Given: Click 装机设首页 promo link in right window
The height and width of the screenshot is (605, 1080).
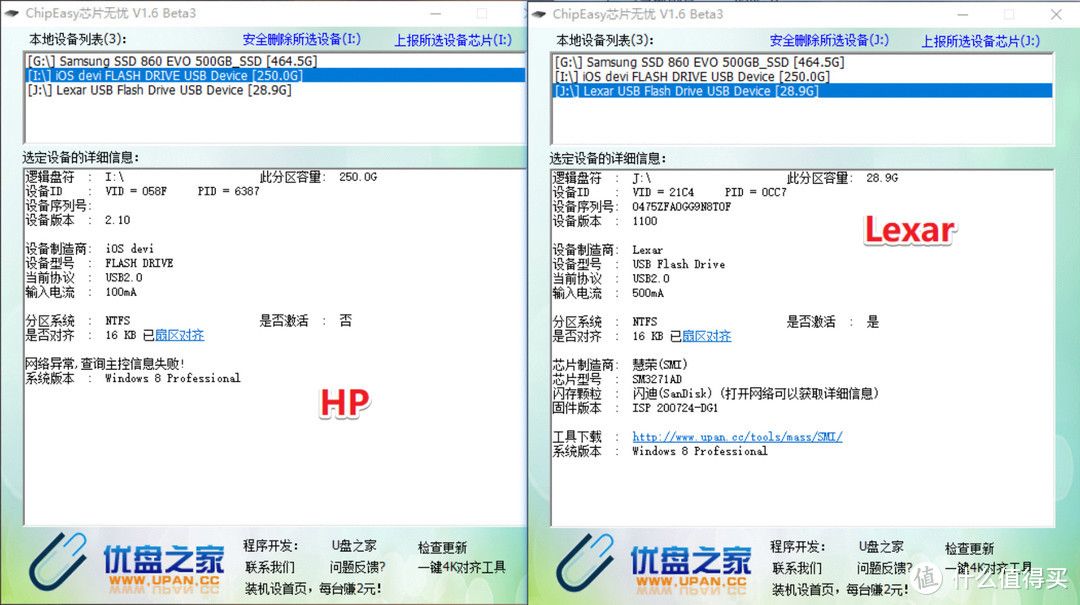Looking at the screenshot, I should click(x=840, y=589).
